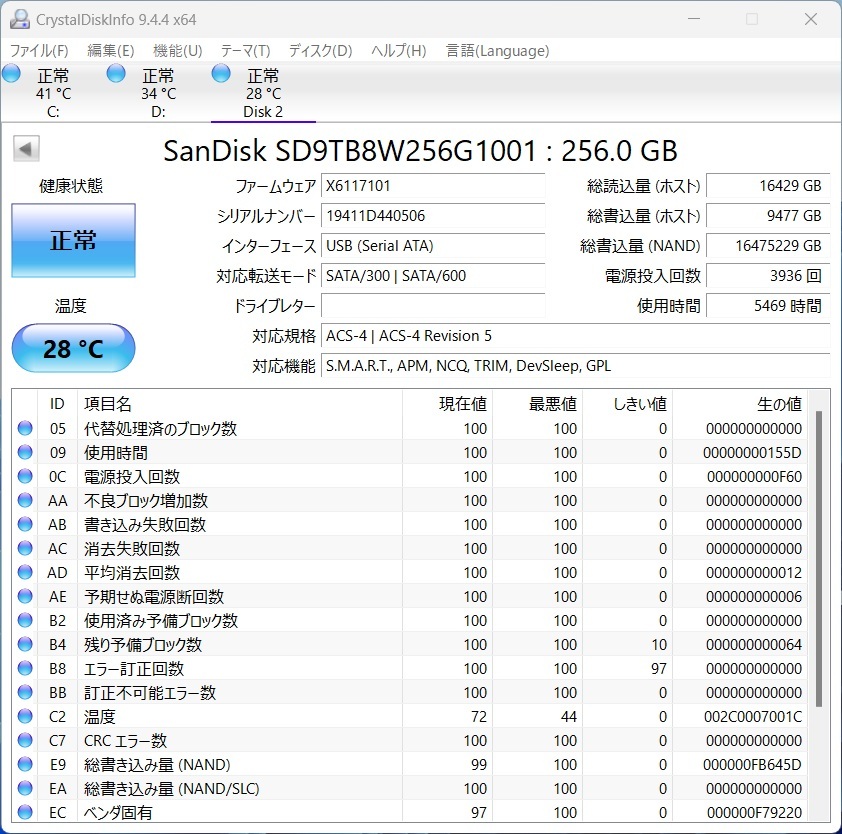842x834 pixels.
Task: Click the status icon for attribute B2
Action: pos(25,620)
